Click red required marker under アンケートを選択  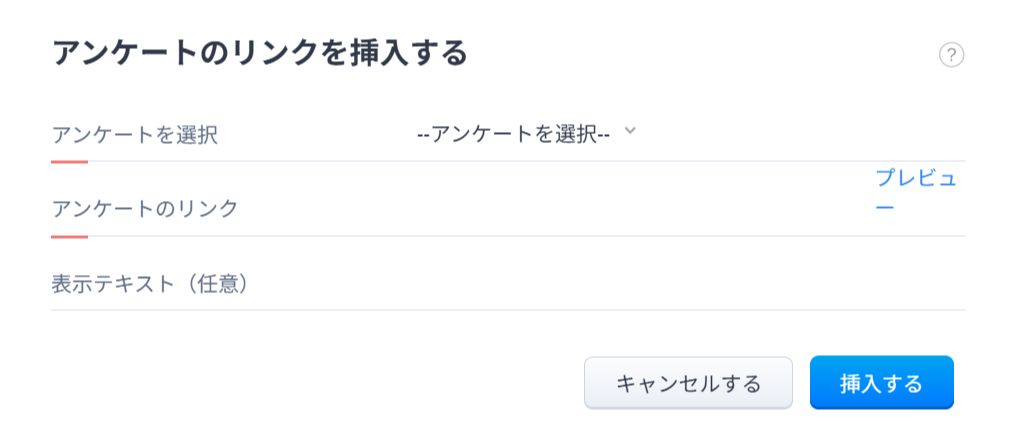69,161
